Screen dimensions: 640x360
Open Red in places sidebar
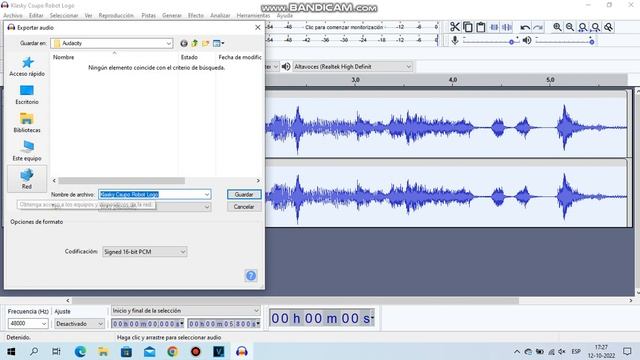(27, 179)
